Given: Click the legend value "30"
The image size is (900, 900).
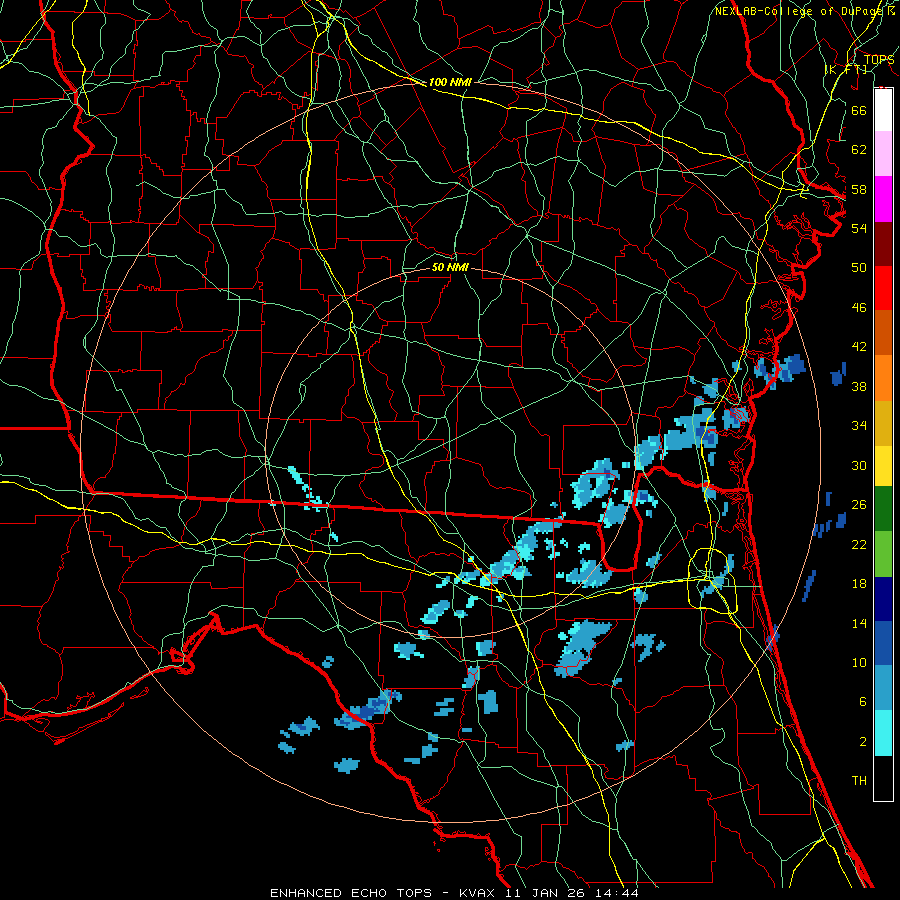Looking at the screenshot, I should tap(859, 465).
